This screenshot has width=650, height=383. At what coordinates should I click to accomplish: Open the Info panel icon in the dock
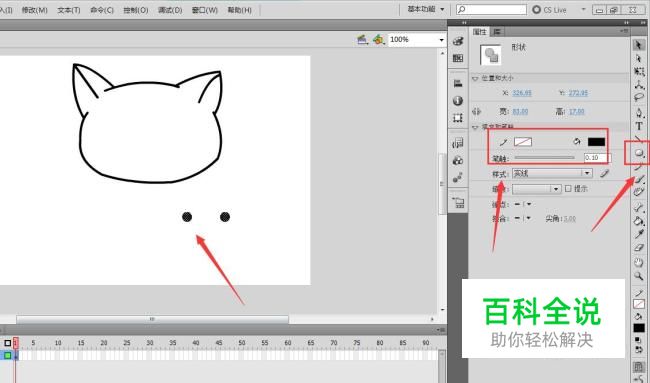point(458,101)
